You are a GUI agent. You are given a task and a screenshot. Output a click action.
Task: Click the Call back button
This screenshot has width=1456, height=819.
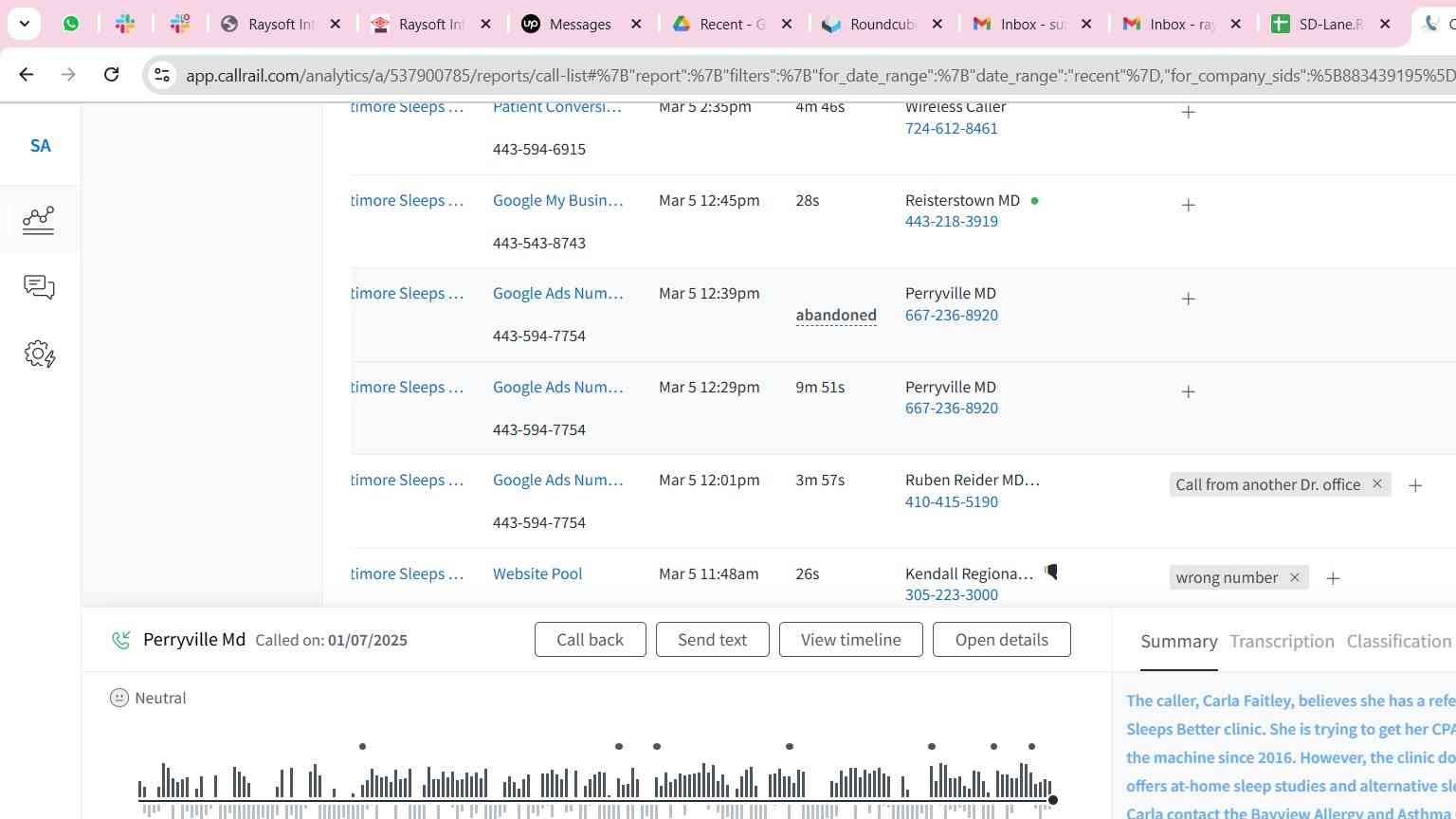590,640
